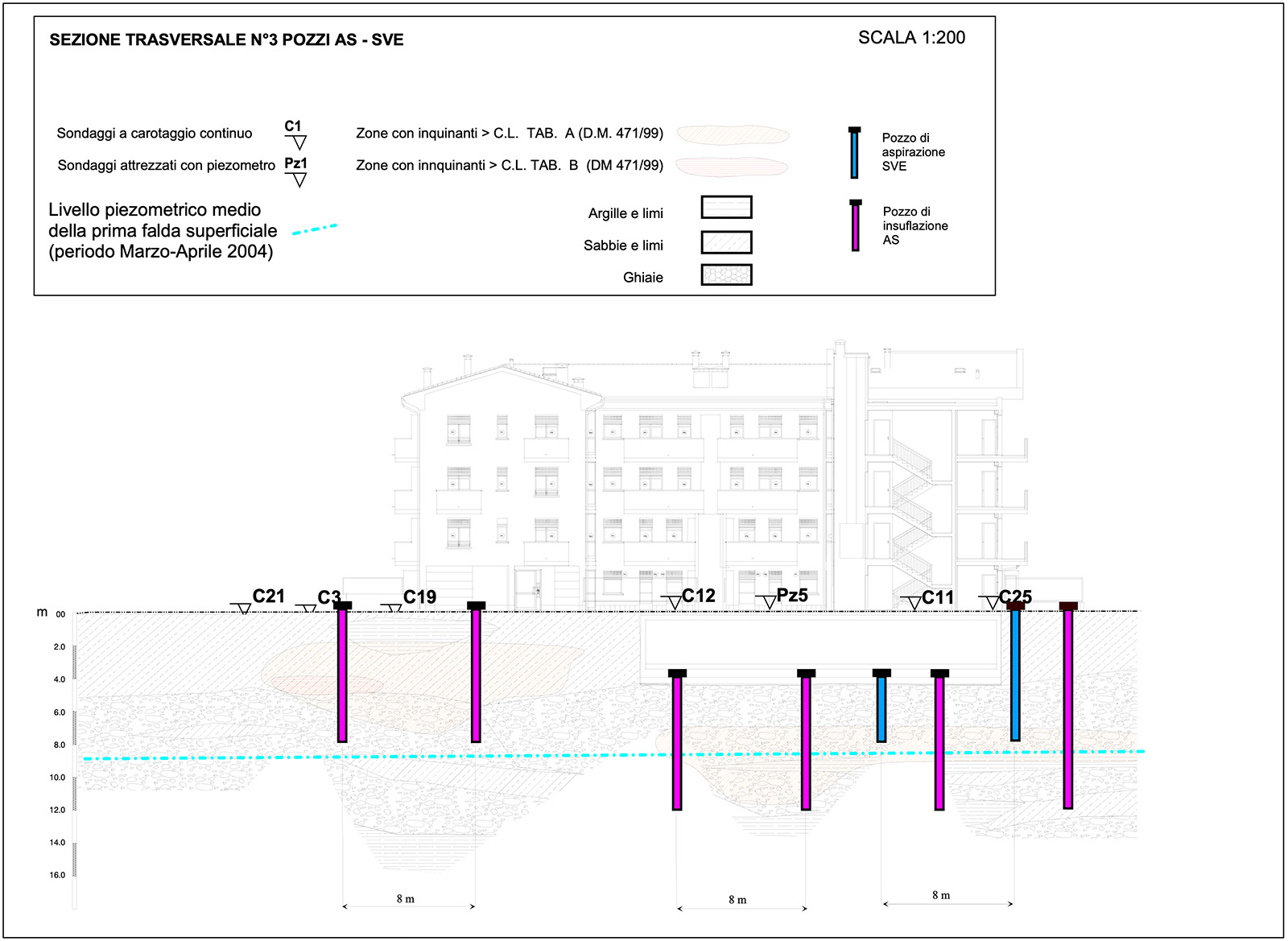The width and height of the screenshot is (1288, 941).
Task: Click the C19 borehole label
Action: pos(419,597)
